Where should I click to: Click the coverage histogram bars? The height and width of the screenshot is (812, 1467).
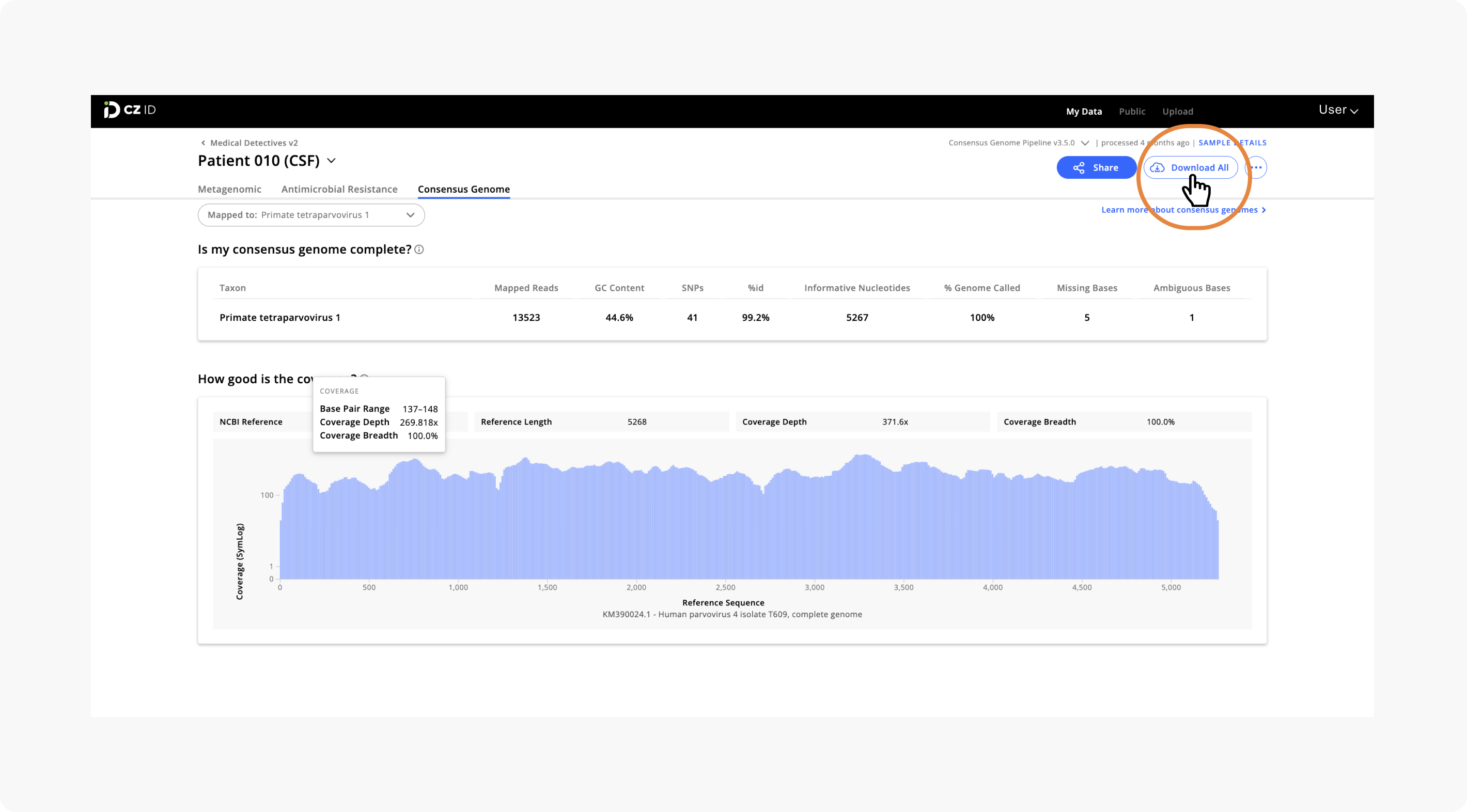749,518
